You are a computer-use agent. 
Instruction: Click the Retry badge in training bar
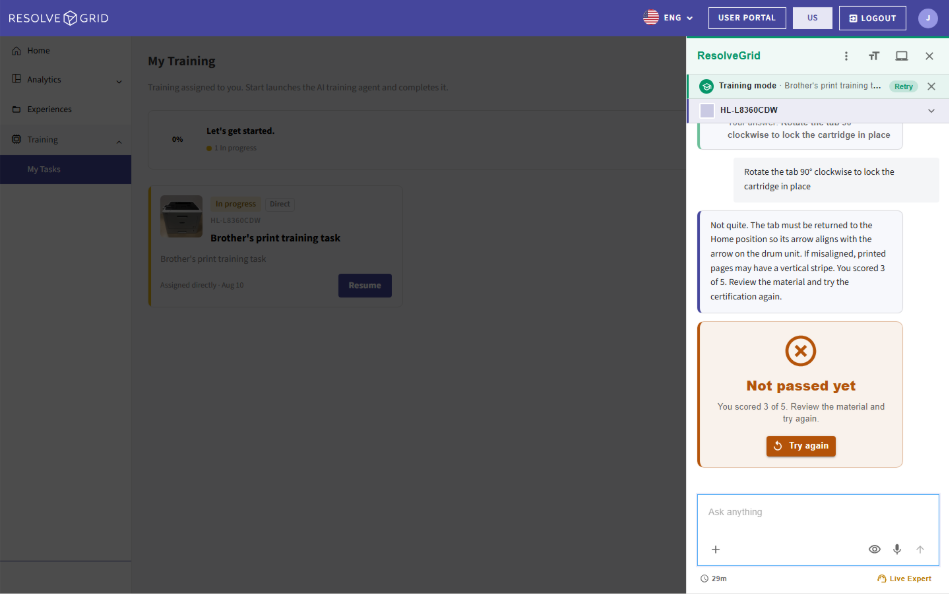pos(903,86)
